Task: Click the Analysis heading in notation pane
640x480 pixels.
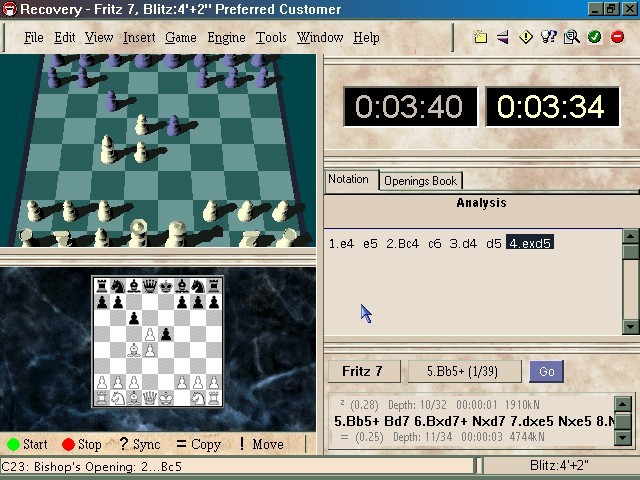Action: (481, 203)
